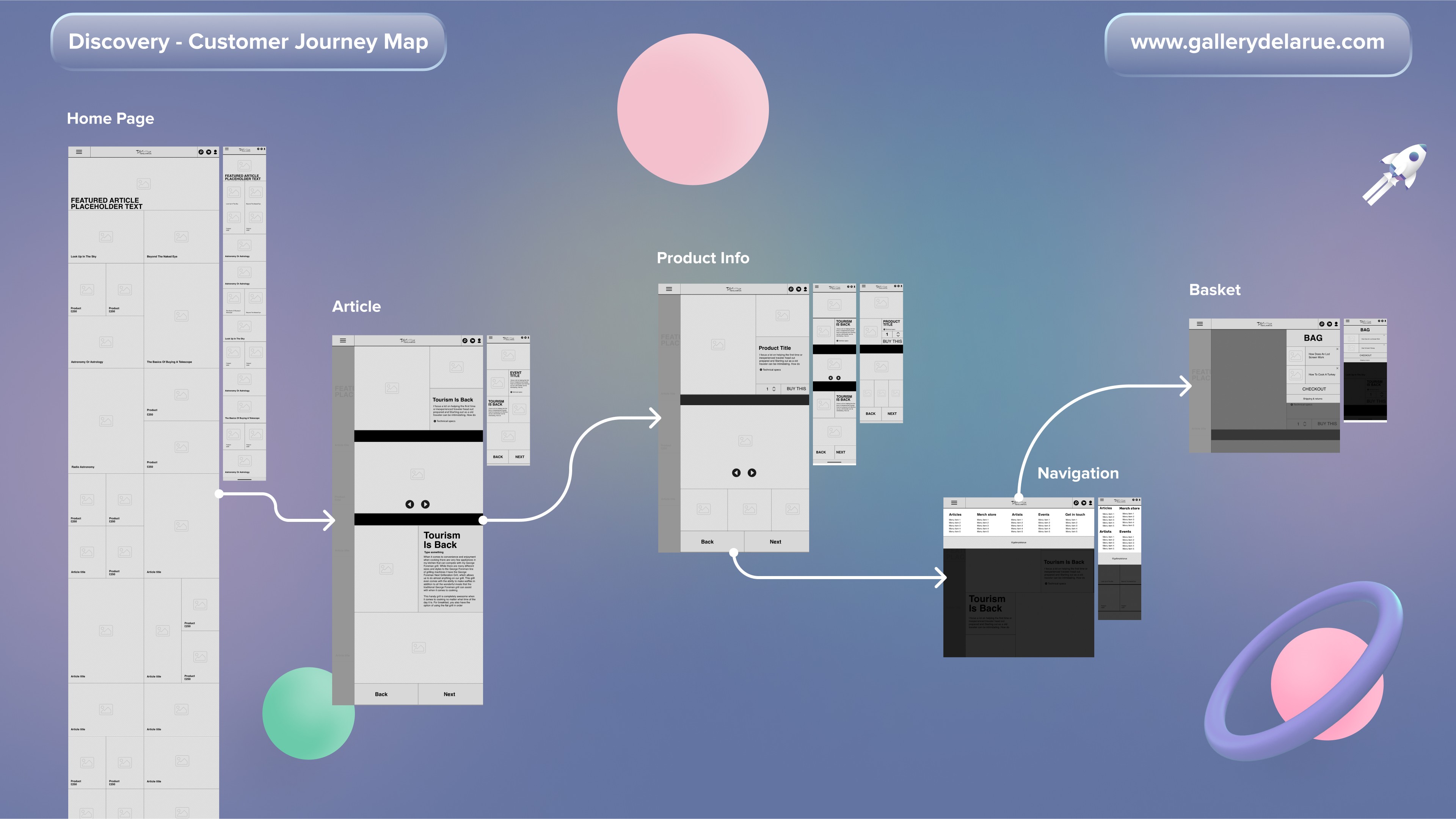Click next carousel arrow in Article desktop wireframe

pyautogui.click(x=425, y=504)
